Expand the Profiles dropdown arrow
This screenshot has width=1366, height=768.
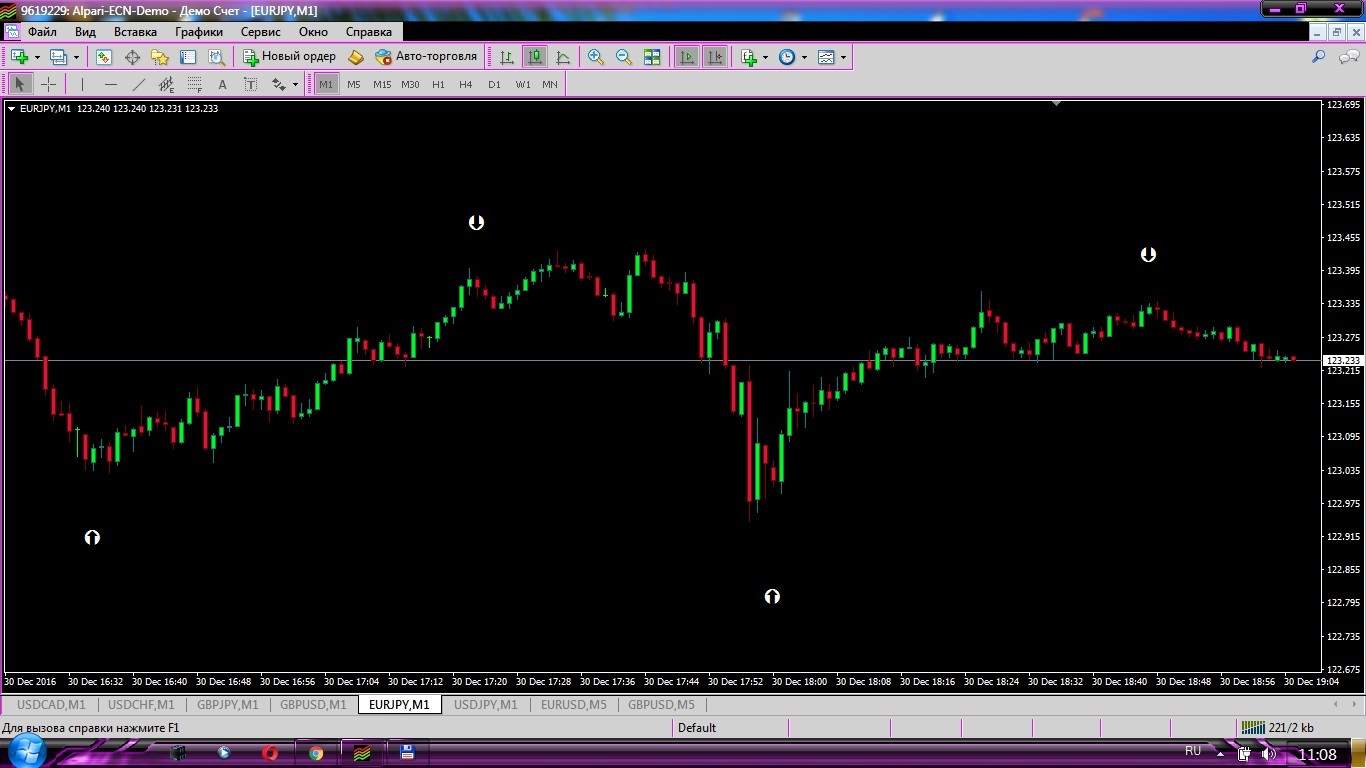(x=76, y=57)
